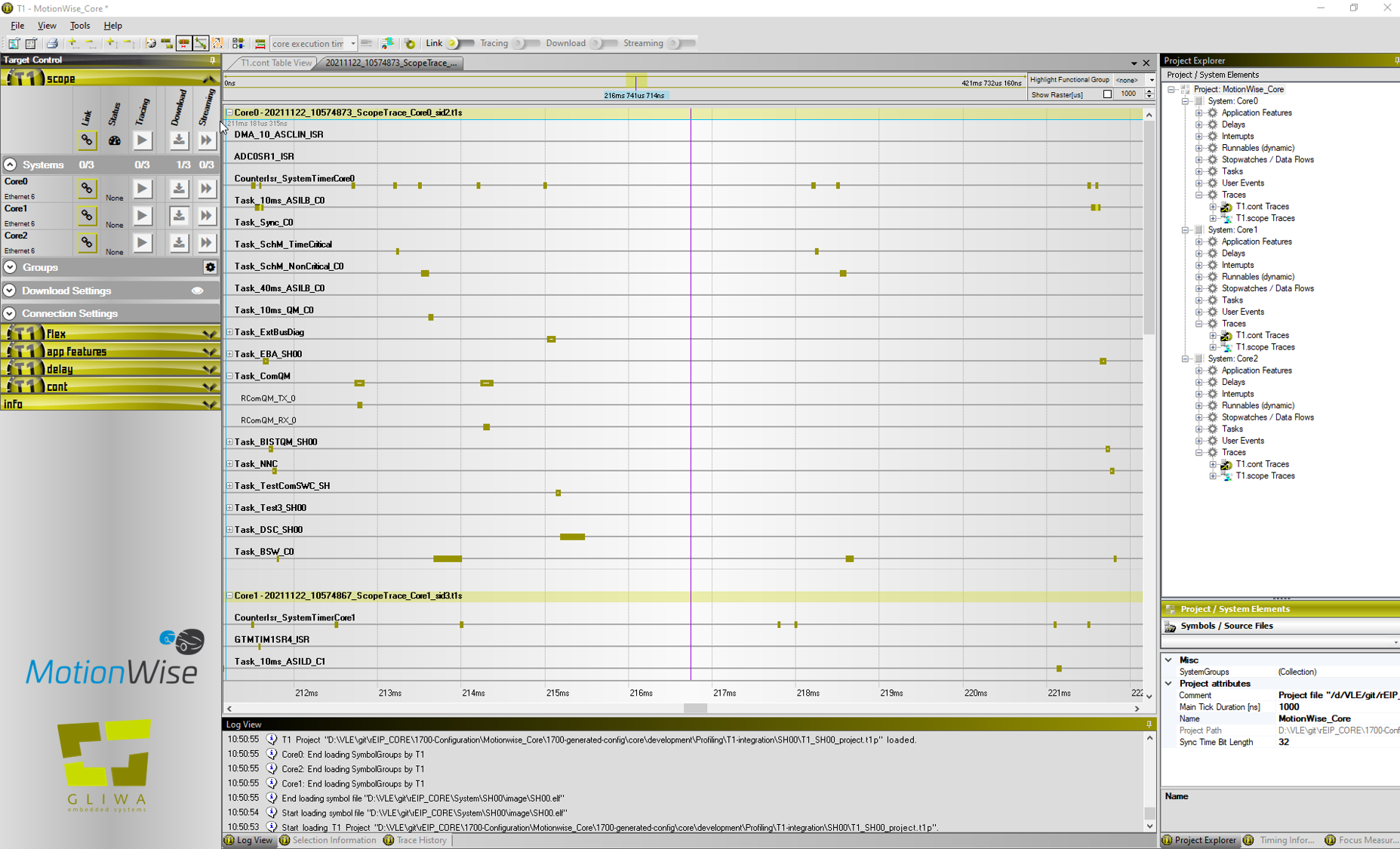Open the Selection Information tab

(x=334, y=840)
